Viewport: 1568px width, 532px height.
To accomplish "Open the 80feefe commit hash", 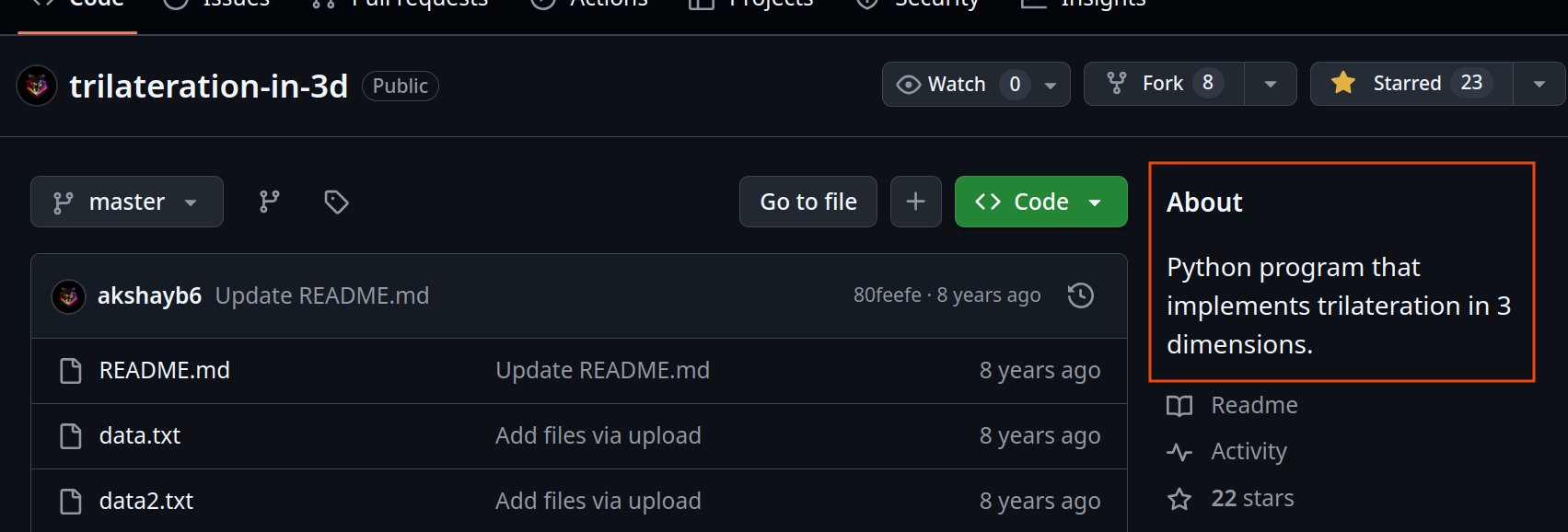I will tap(887, 295).
